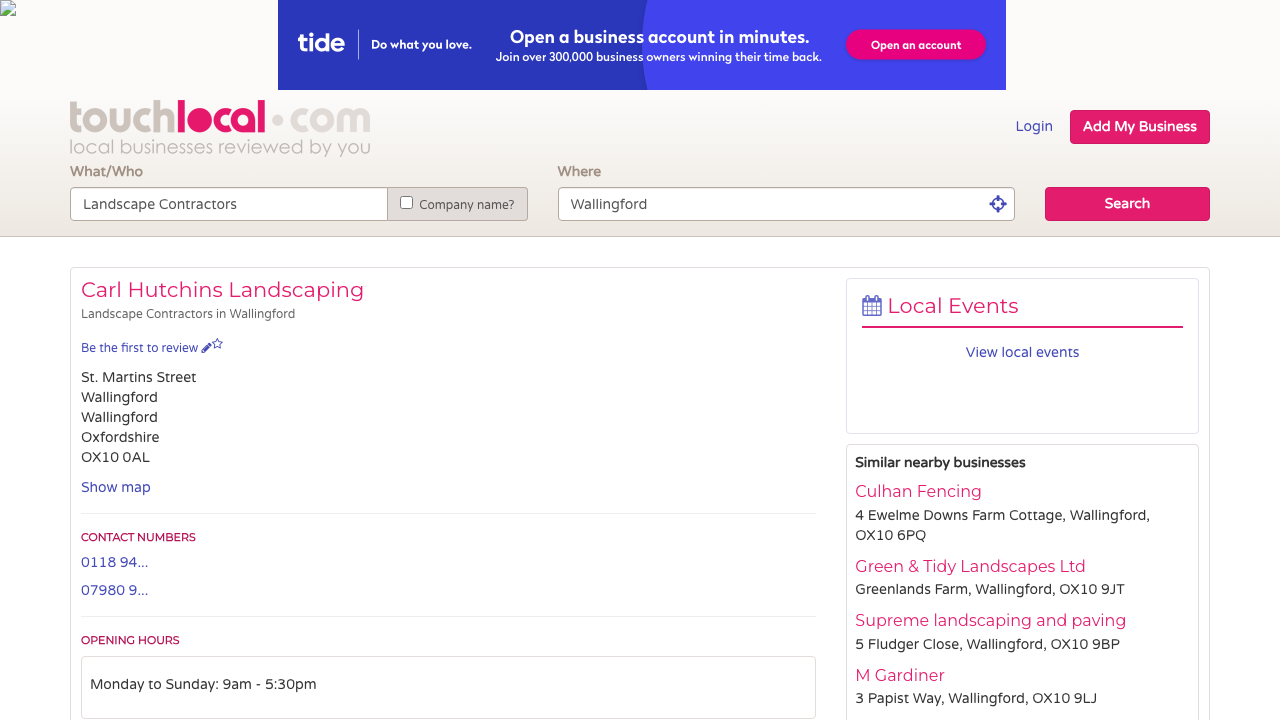The image size is (1280, 720).
Task: Reveal the 07980 9... mobile number
Action: click(x=115, y=591)
